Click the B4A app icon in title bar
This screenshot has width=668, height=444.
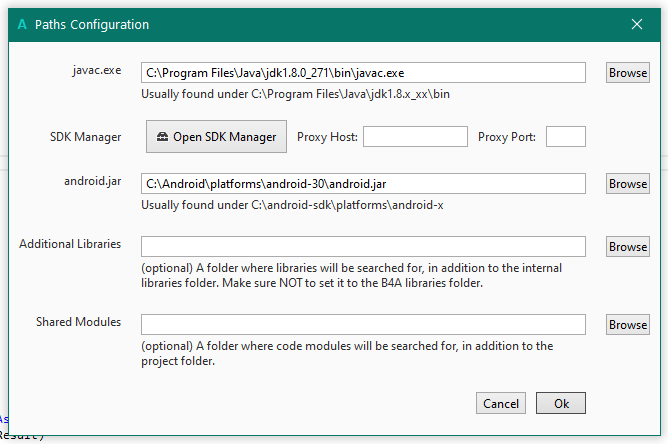pos(22,23)
